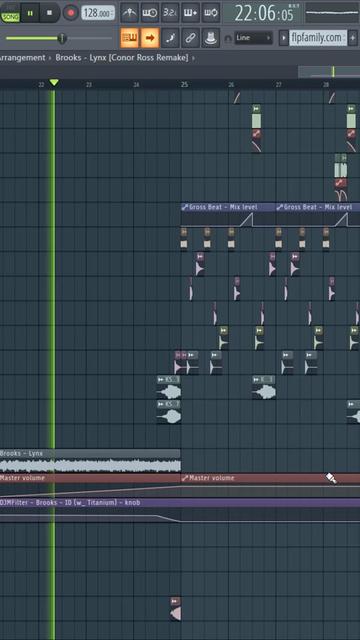This screenshot has width=360, height=640.
Task: Toggle the Song mode switch
Action: pos(10,13)
